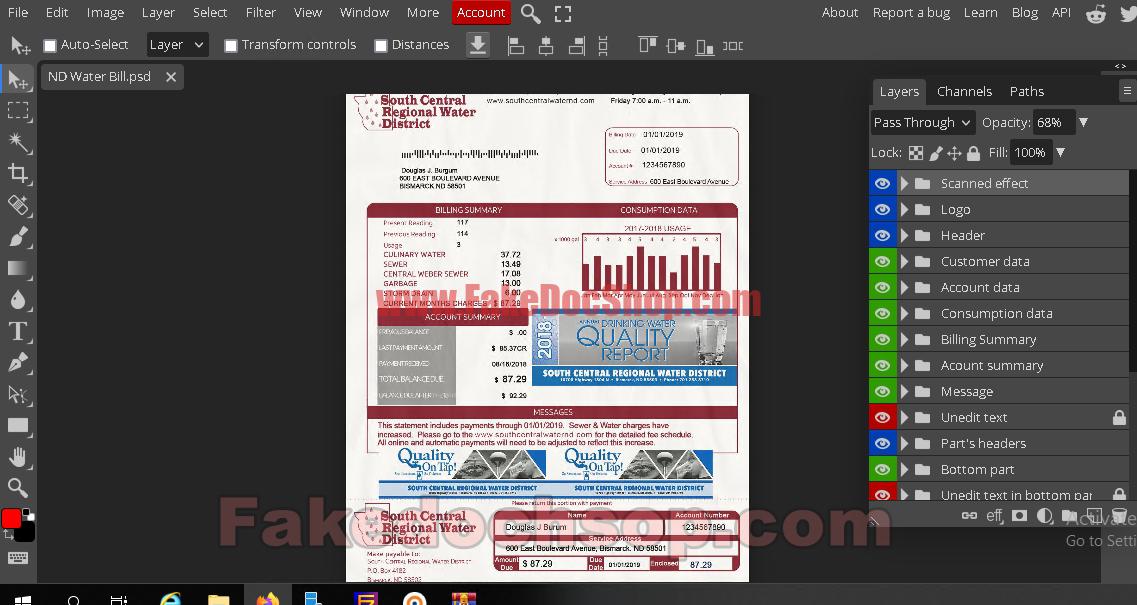Image resolution: width=1137 pixels, height=605 pixels.
Task: Hide the Logo layer group
Action: (x=881, y=209)
